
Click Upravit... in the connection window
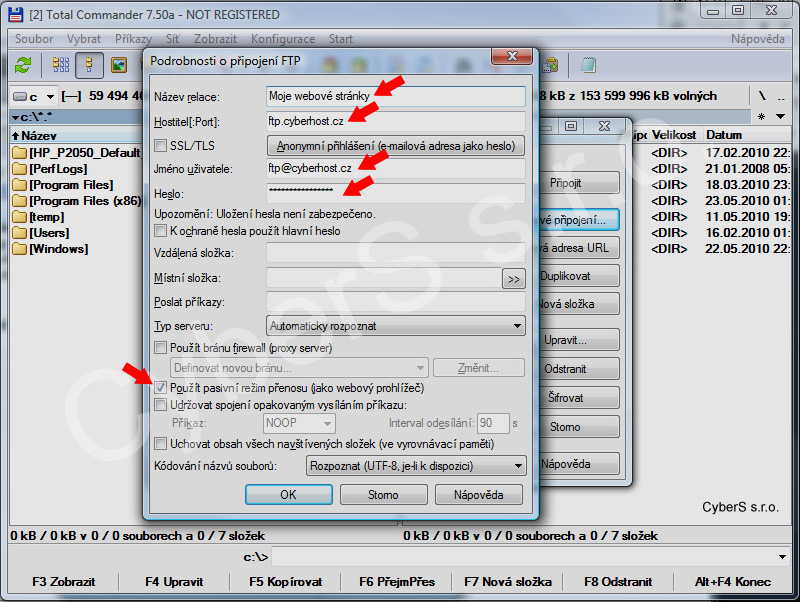click(580, 340)
